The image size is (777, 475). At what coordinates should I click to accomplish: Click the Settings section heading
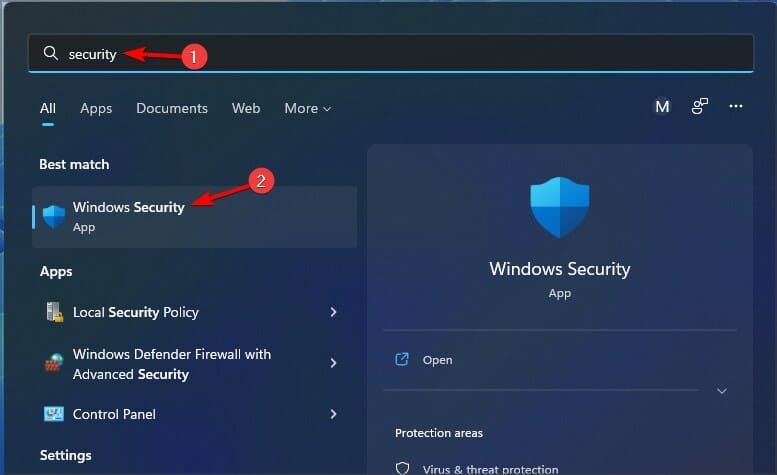[x=65, y=455]
